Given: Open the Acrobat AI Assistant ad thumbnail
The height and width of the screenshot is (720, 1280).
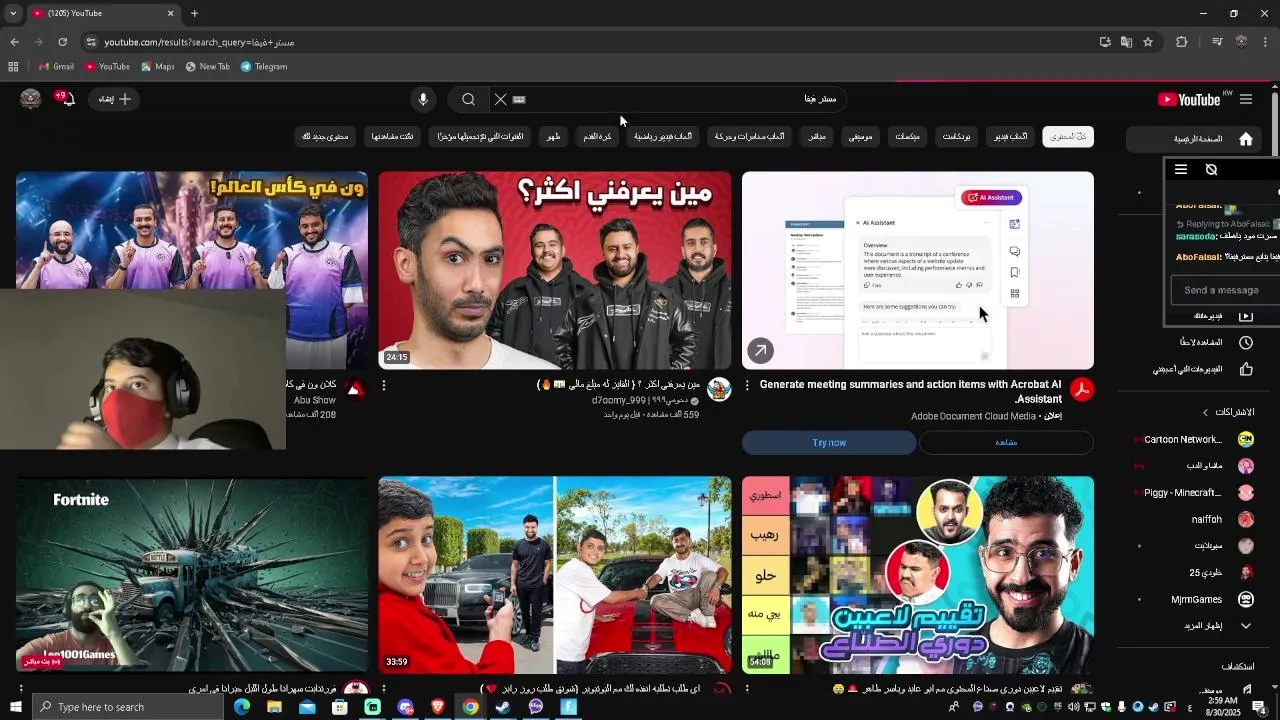Looking at the screenshot, I should (x=918, y=270).
